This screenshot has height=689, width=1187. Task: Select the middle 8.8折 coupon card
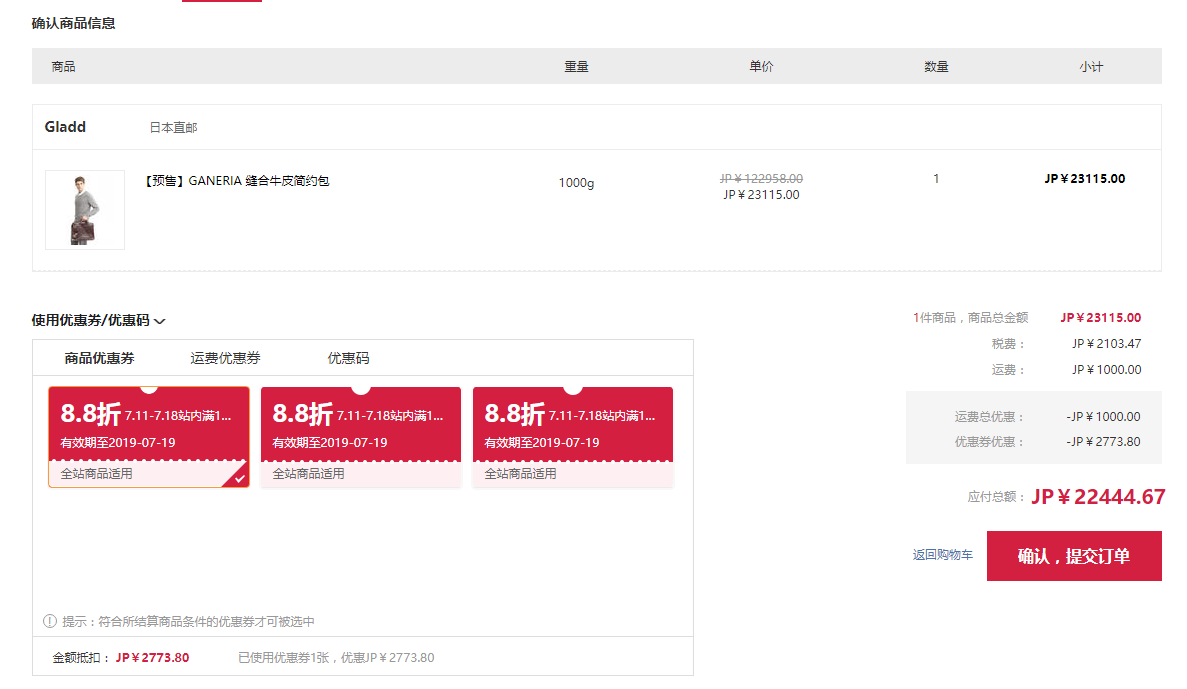click(360, 437)
